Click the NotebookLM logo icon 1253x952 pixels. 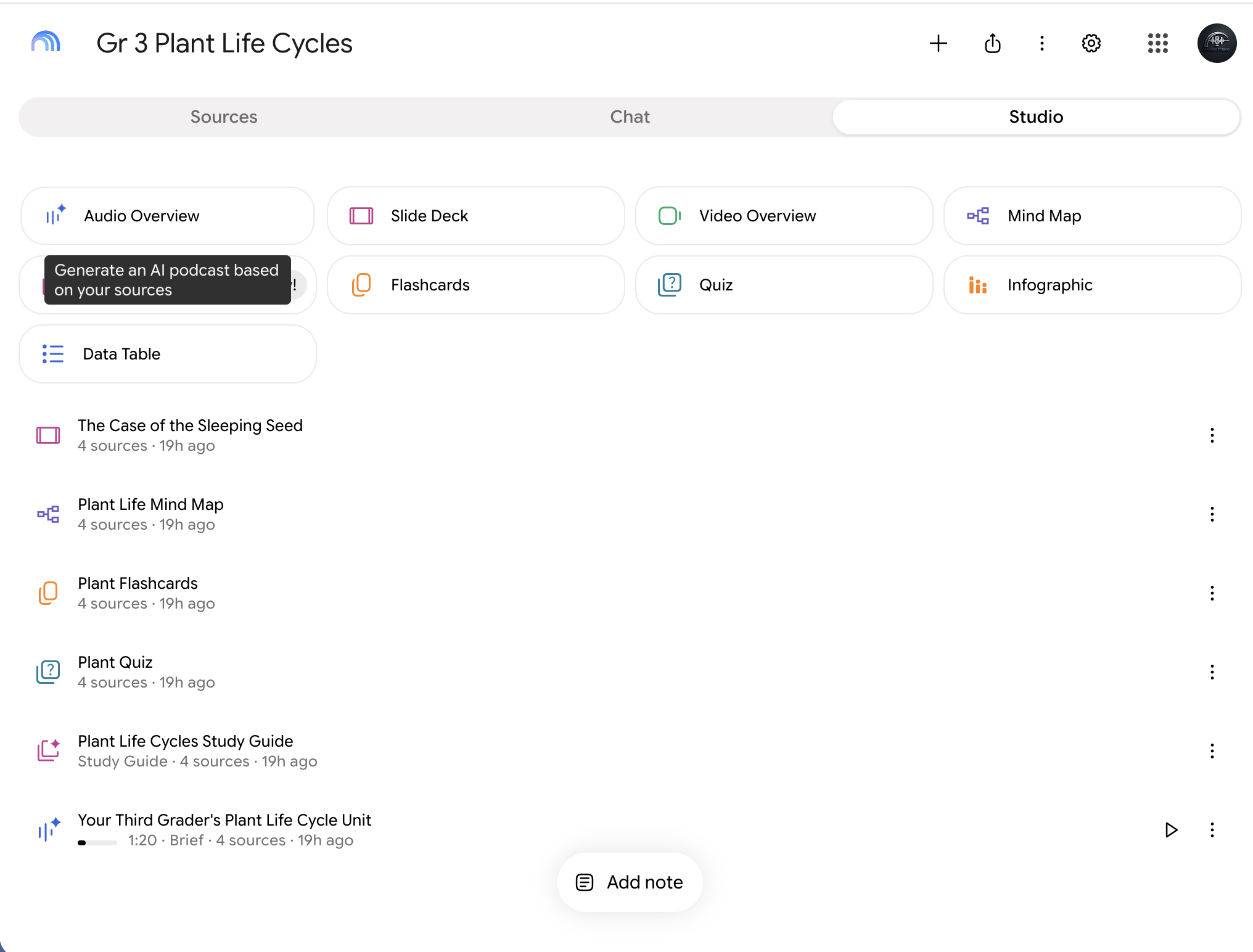coord(46,43)
